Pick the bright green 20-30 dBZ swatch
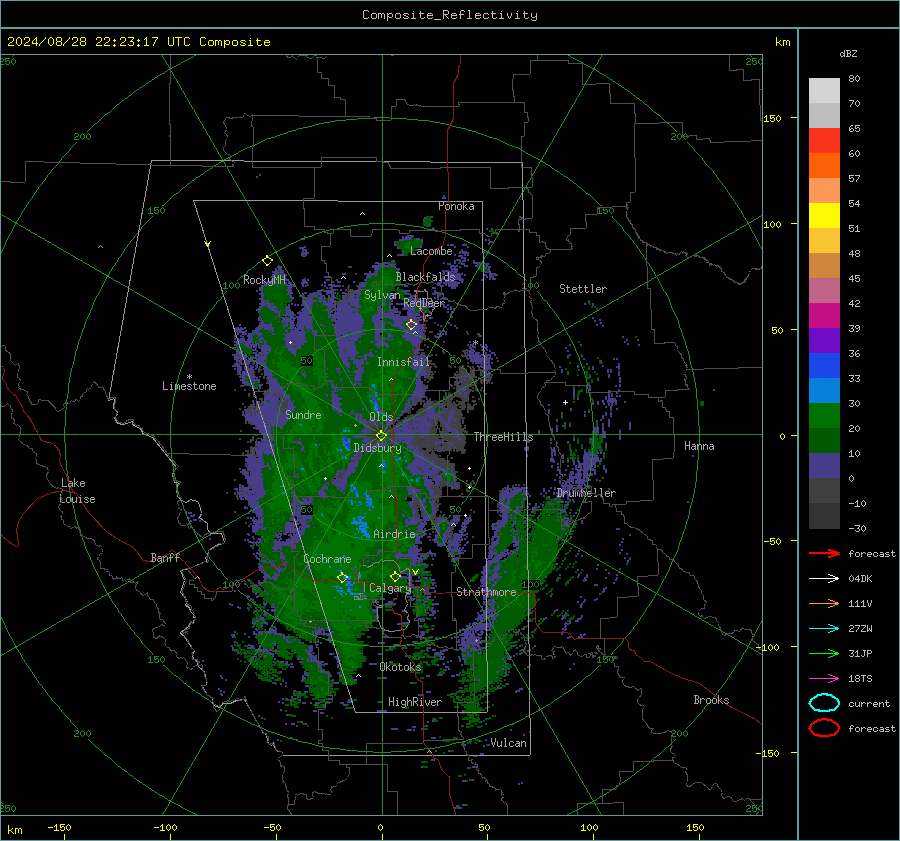Image resolution: width=900 pixels, height=841 pixels. coord(824,416)
